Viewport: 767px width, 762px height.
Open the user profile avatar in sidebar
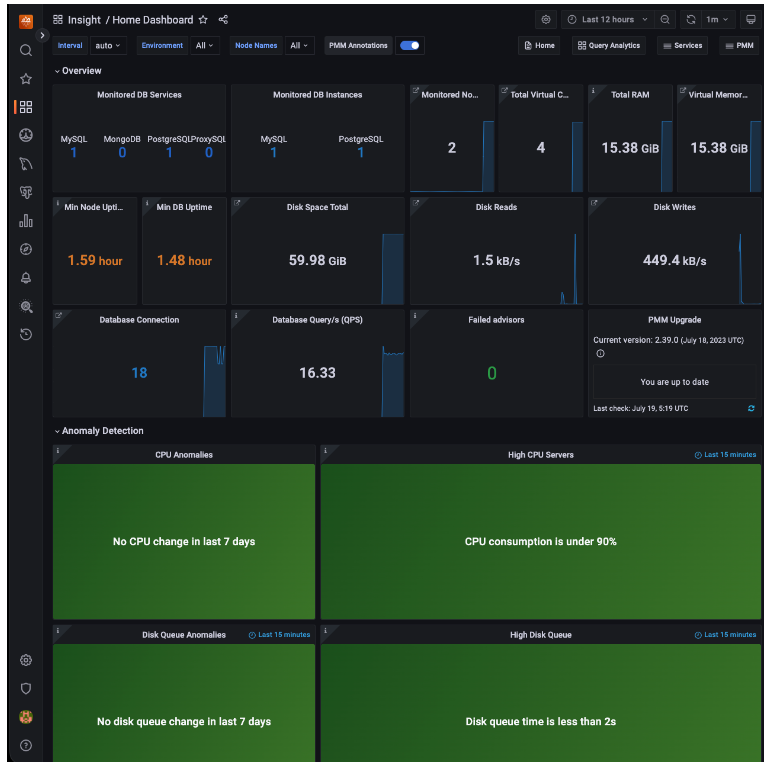point(26,717)
